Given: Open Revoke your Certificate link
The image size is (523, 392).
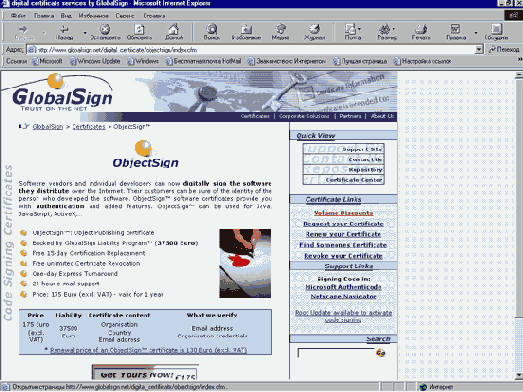Looking at the screenshot, I should coord(343,256).
